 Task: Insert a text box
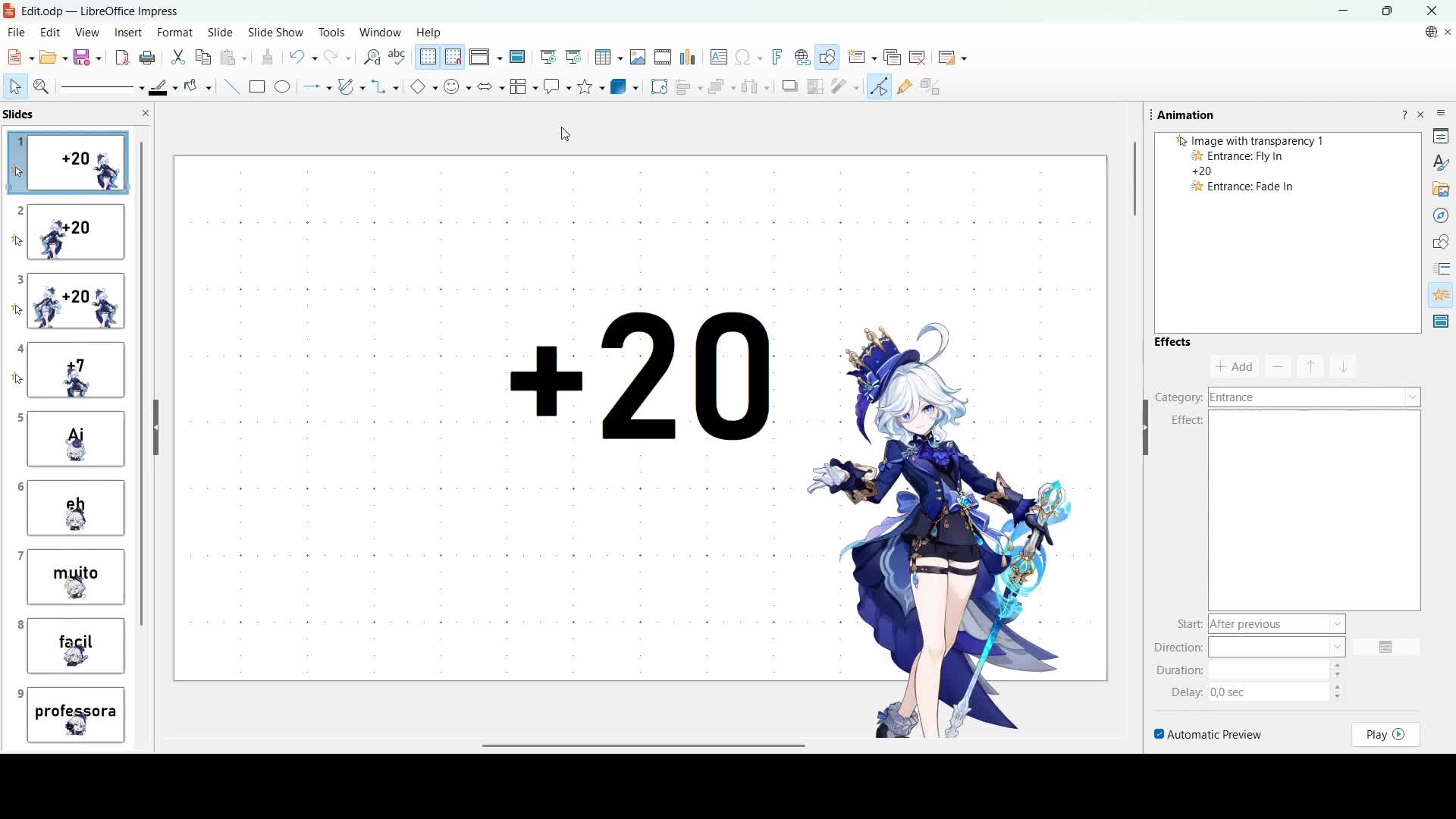pyautogui.click(x=720, y=58)
